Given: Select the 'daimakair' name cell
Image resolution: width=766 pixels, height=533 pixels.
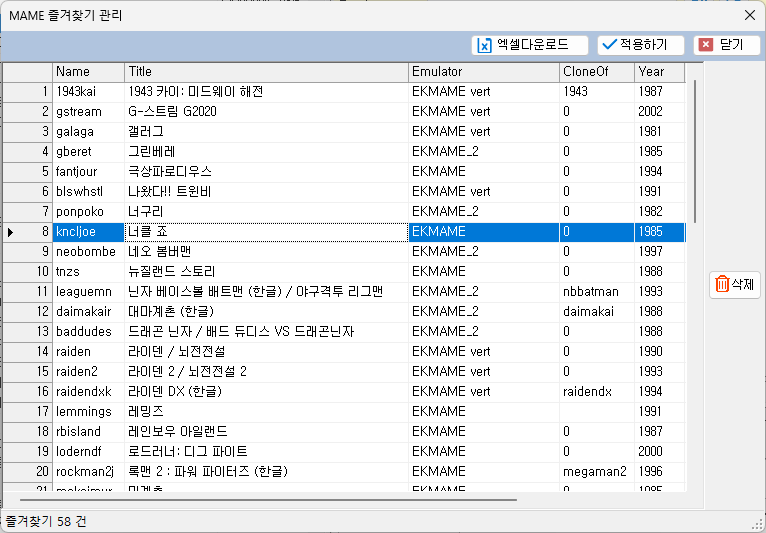Looking at the screenshot, I should pos(88,312).
